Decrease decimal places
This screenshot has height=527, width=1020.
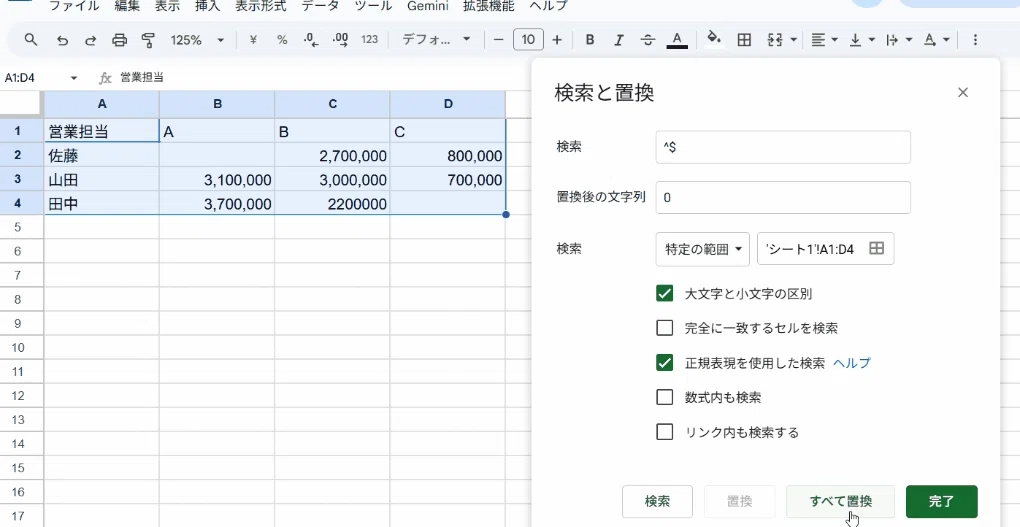coord(311,40)
